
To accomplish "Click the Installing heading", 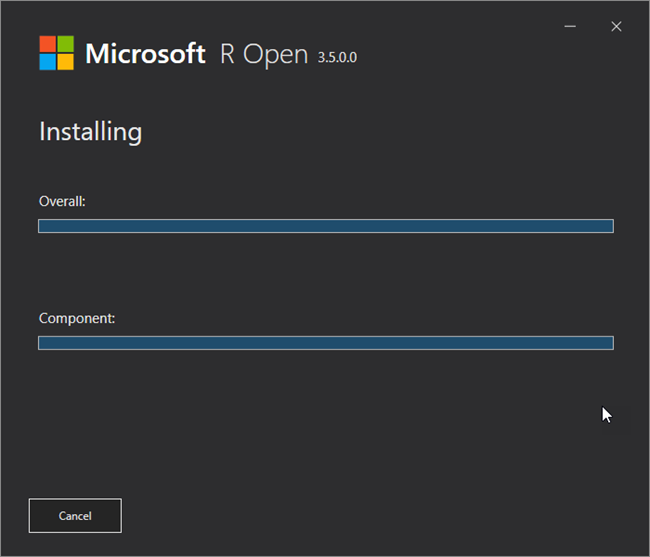I will coord(90,131).
